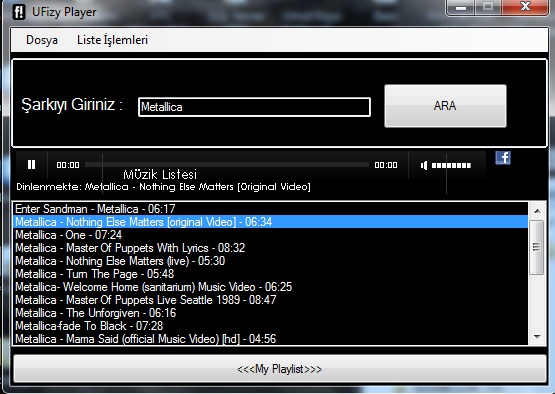Open the Dosya menu

(x=42, y=40)
